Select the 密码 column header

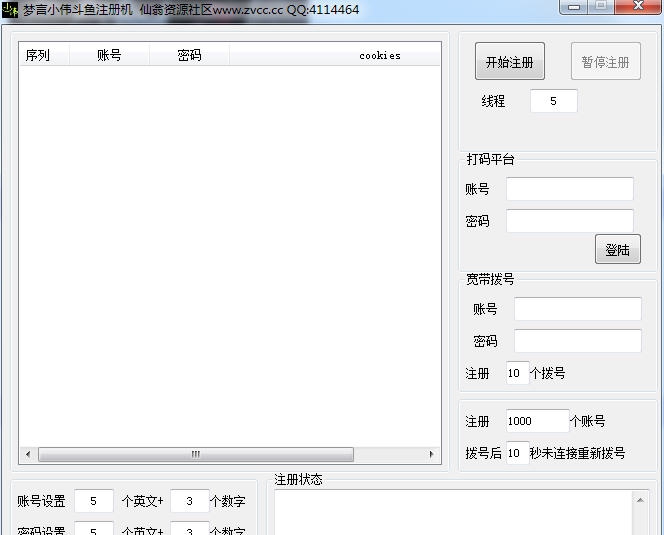point(189,55)
